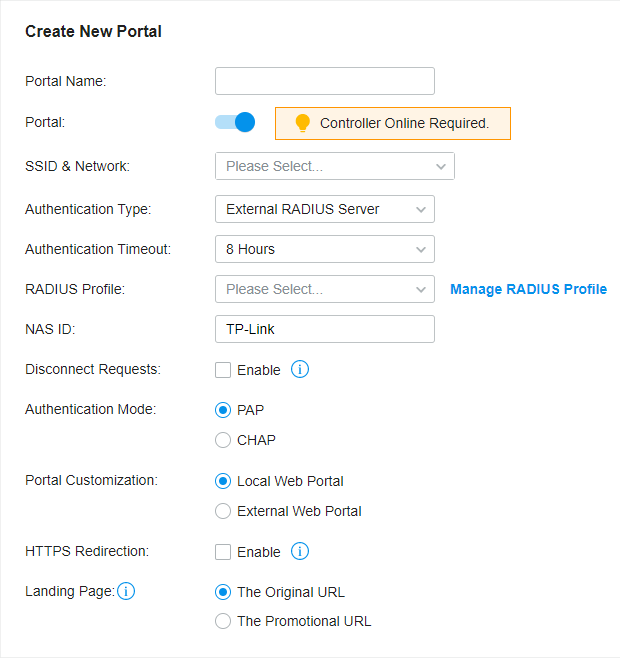
Task: Enable the HTTPS Redirection checkbox
Action: pos(223,552)
